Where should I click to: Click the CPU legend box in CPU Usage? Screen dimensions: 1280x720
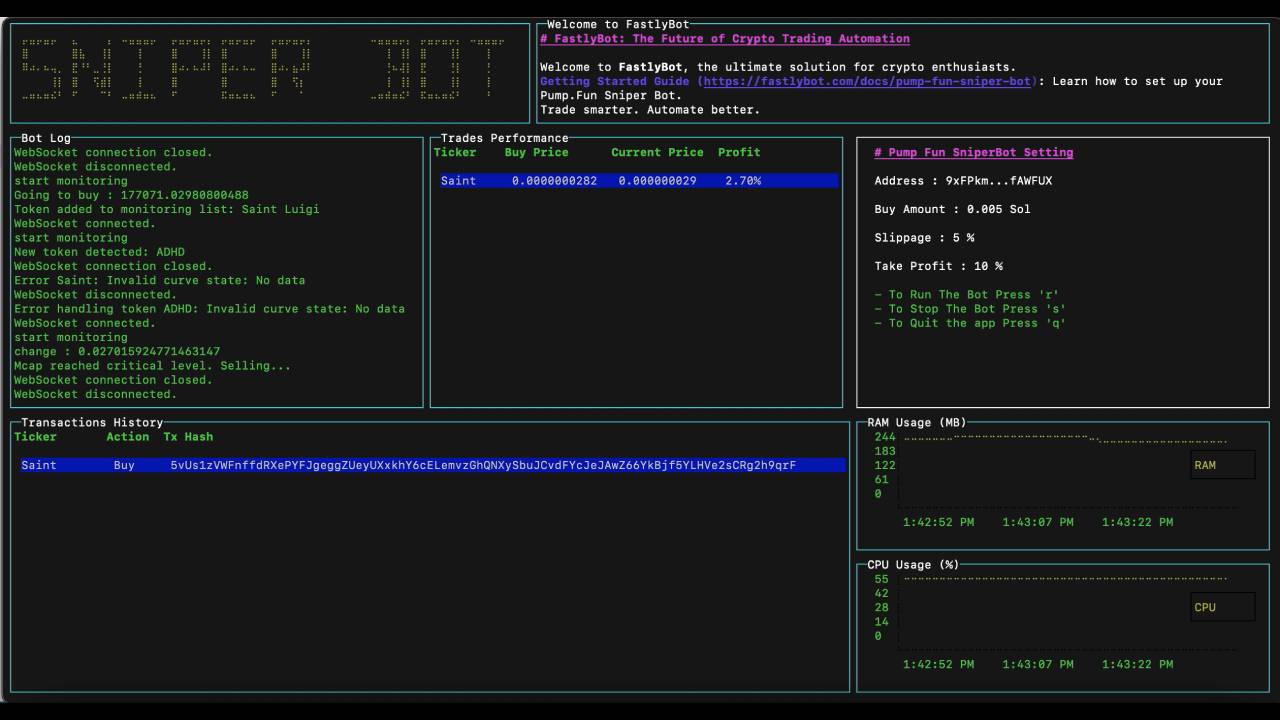click(x=1223, y=607)
